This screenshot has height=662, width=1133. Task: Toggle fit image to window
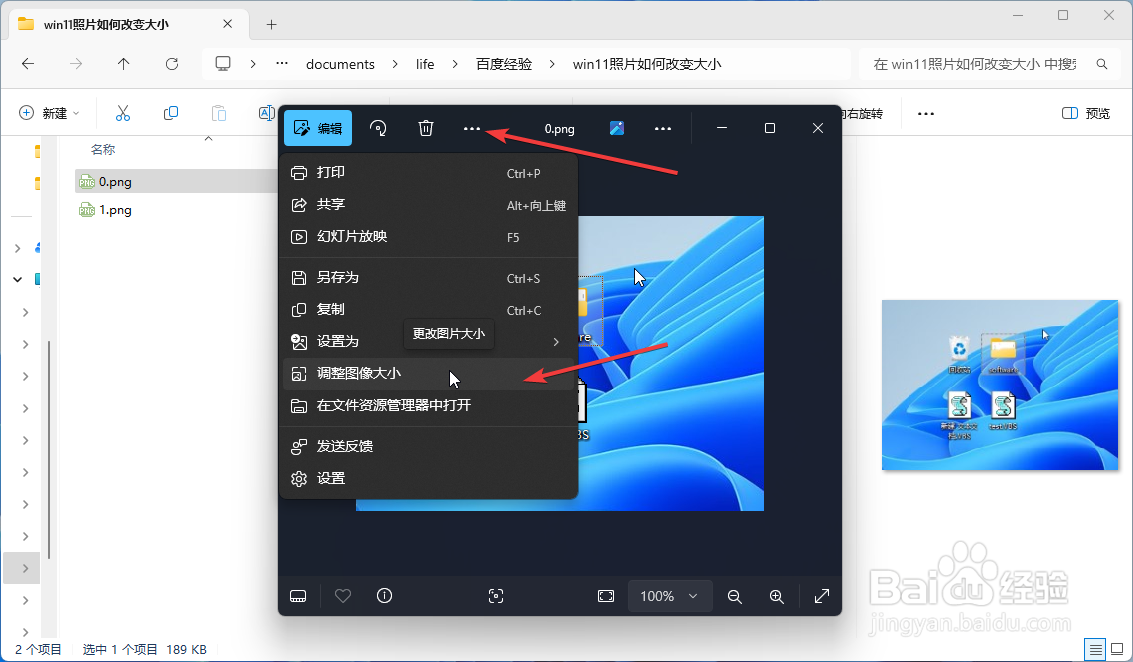606,596
